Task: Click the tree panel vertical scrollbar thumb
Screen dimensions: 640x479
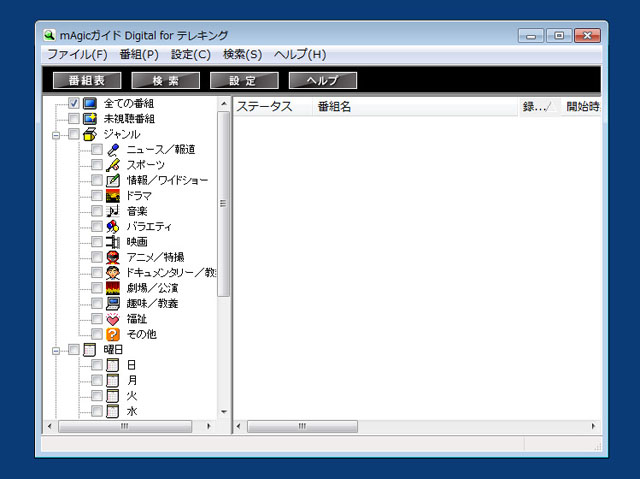Action: point(223,204)
